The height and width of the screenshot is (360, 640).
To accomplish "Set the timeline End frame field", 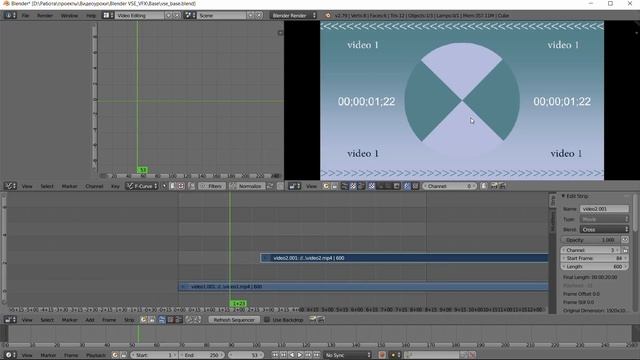I will click(202, 355).
